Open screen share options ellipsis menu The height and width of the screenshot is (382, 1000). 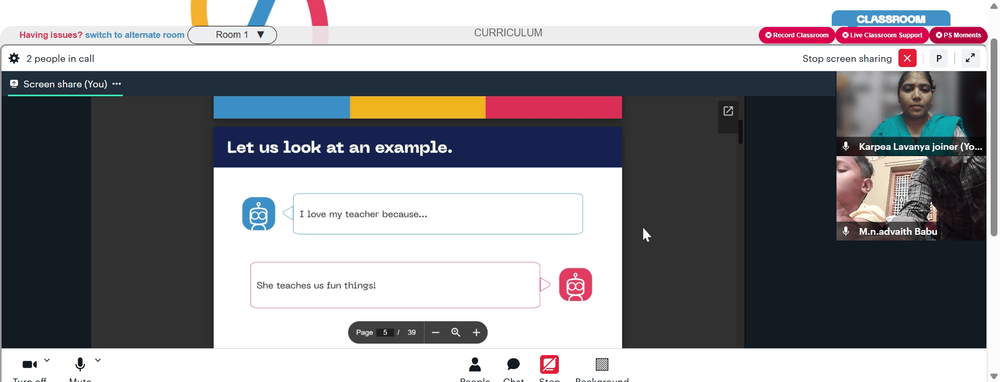(117, 84)
